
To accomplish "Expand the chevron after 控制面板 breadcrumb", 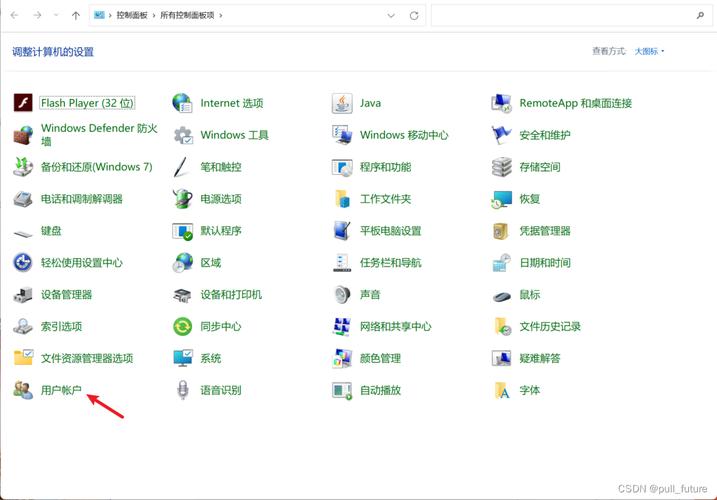I will pos(154,16).
